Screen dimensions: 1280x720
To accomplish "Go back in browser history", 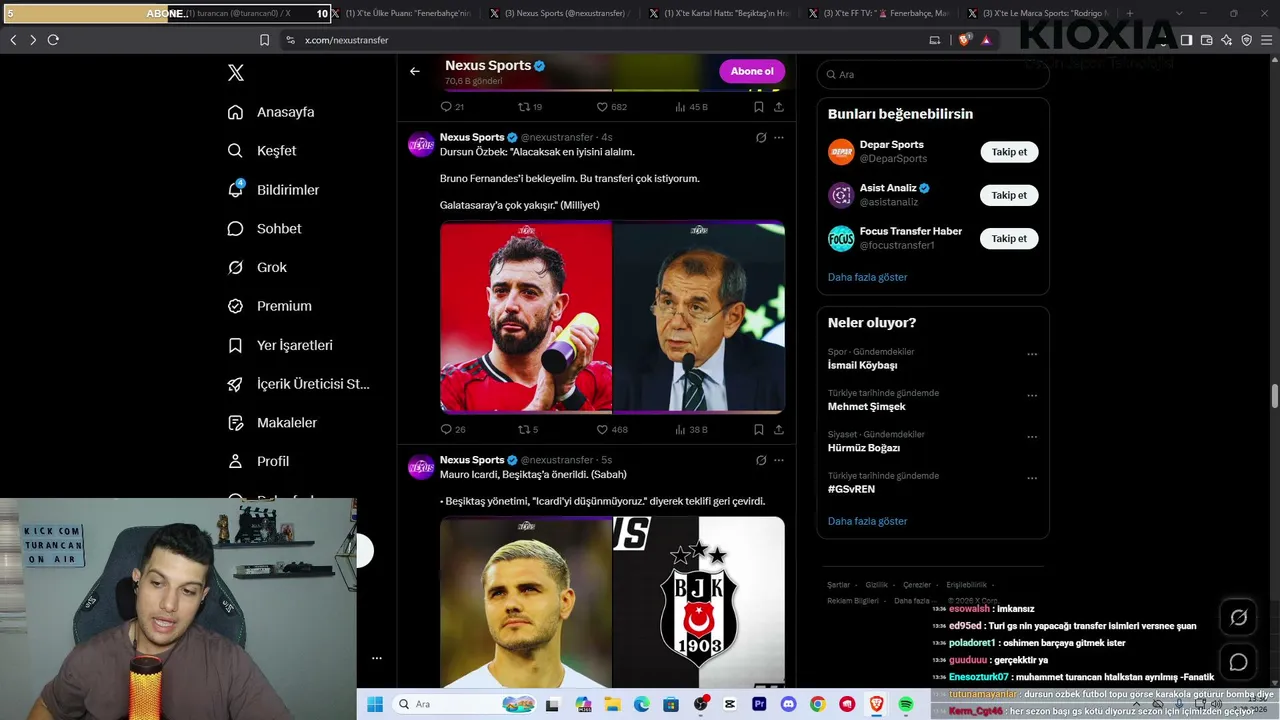I will (13, 40).
